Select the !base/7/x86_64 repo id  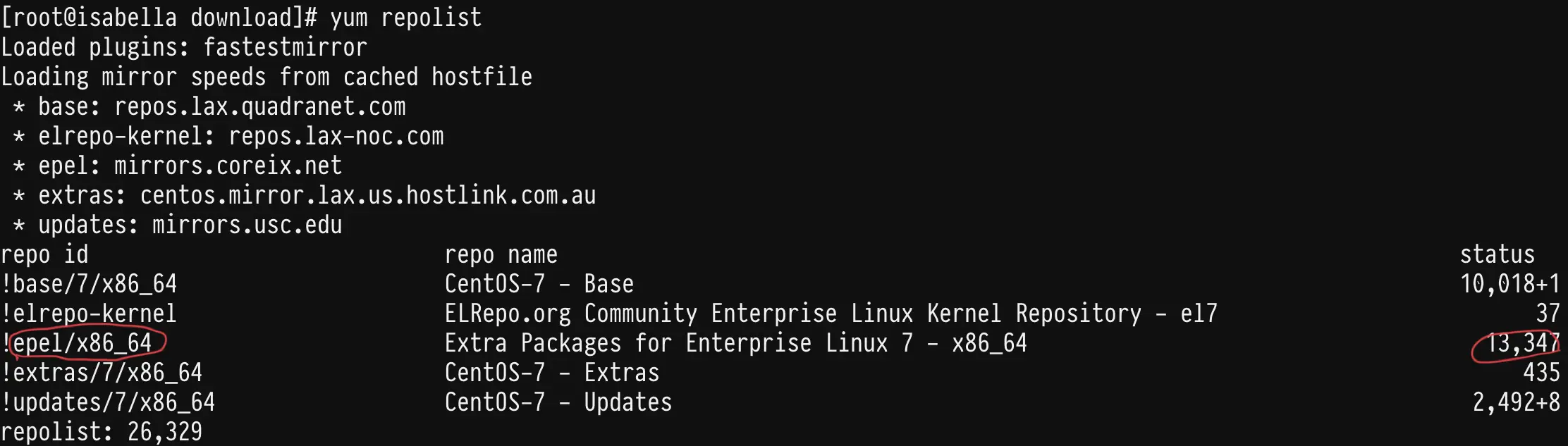(89, 284)
